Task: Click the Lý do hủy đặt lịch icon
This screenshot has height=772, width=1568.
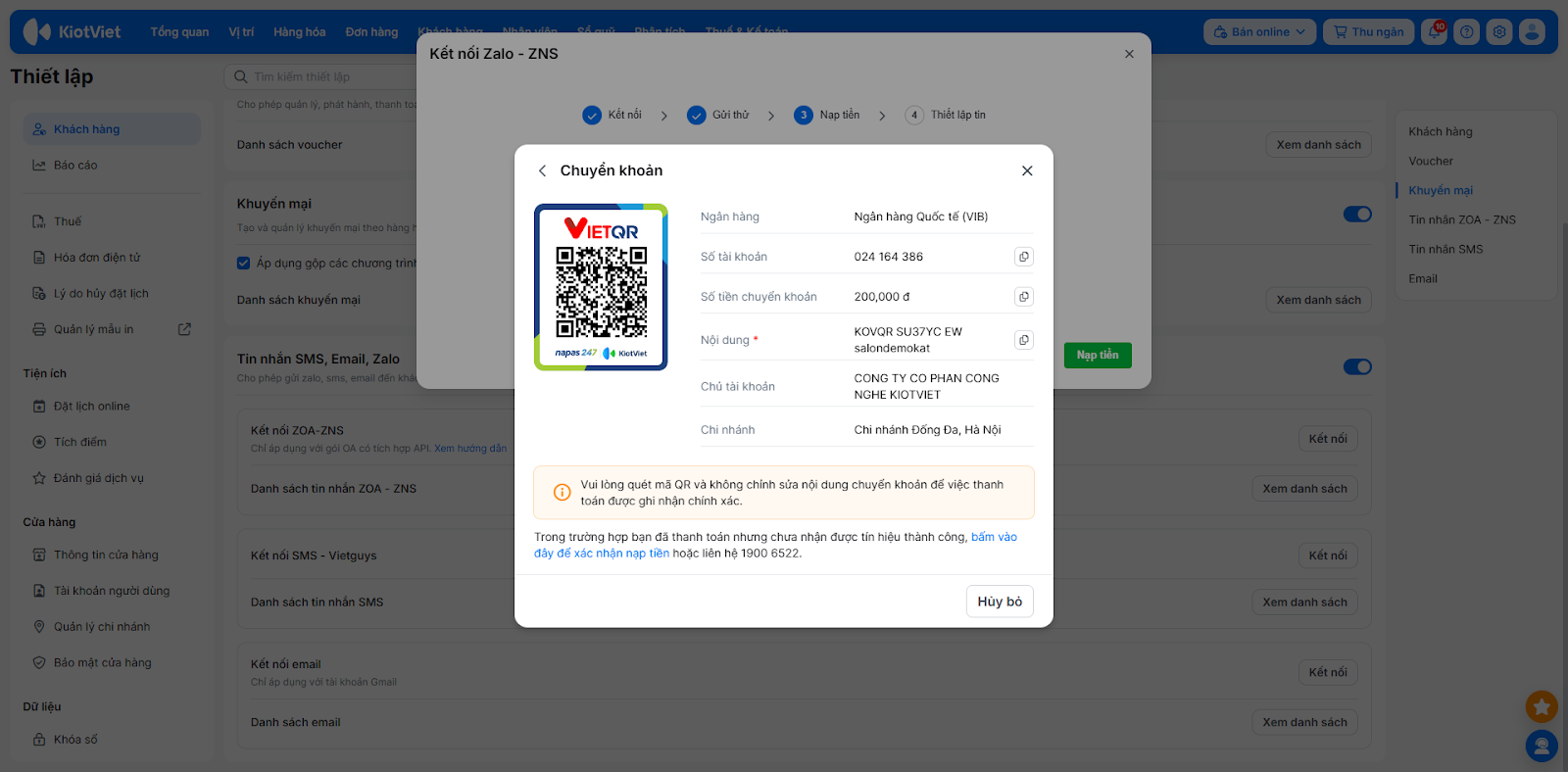Action: tap(39, 294)
